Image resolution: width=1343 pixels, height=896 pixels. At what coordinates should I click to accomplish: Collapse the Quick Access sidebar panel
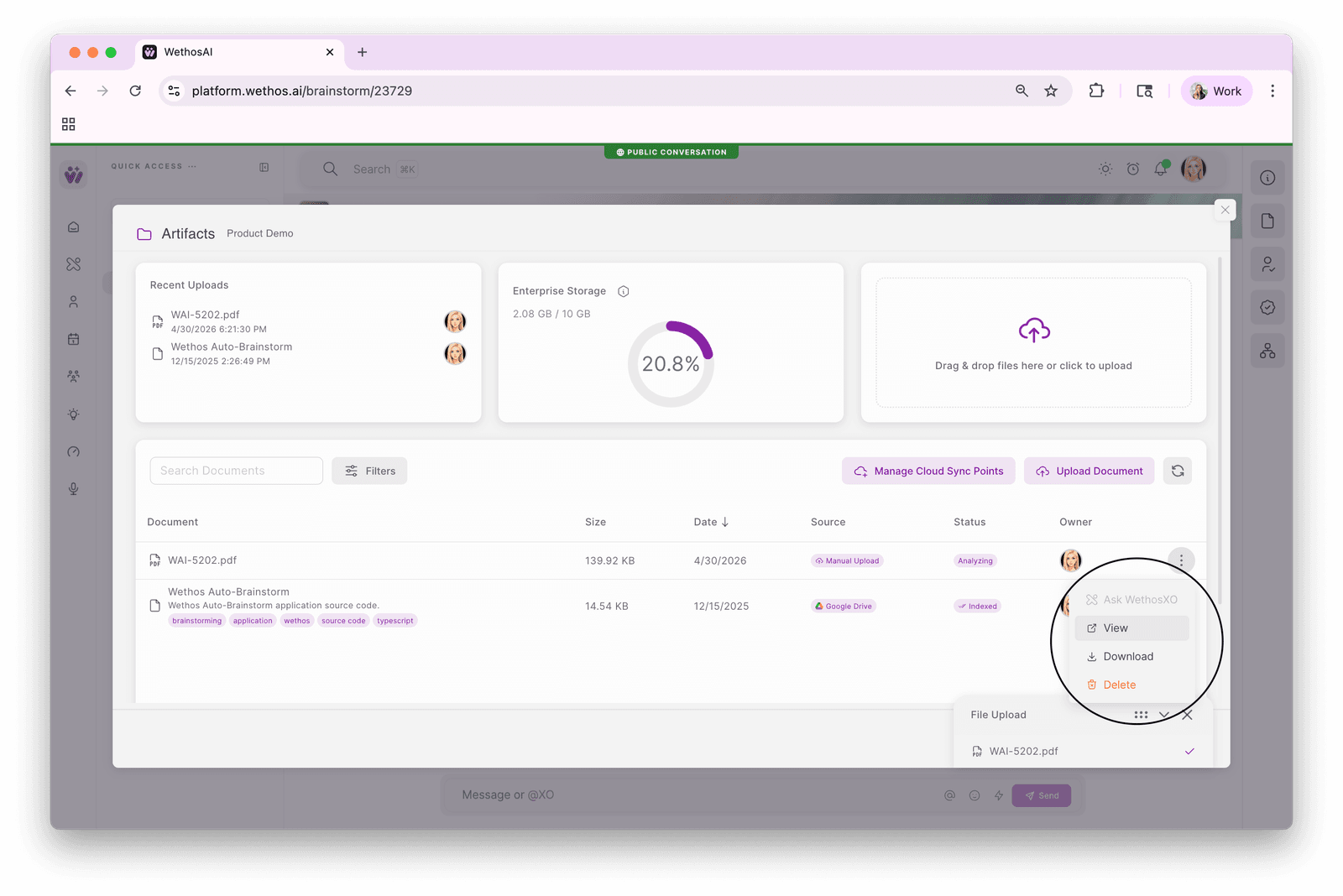tap(264, 167)
